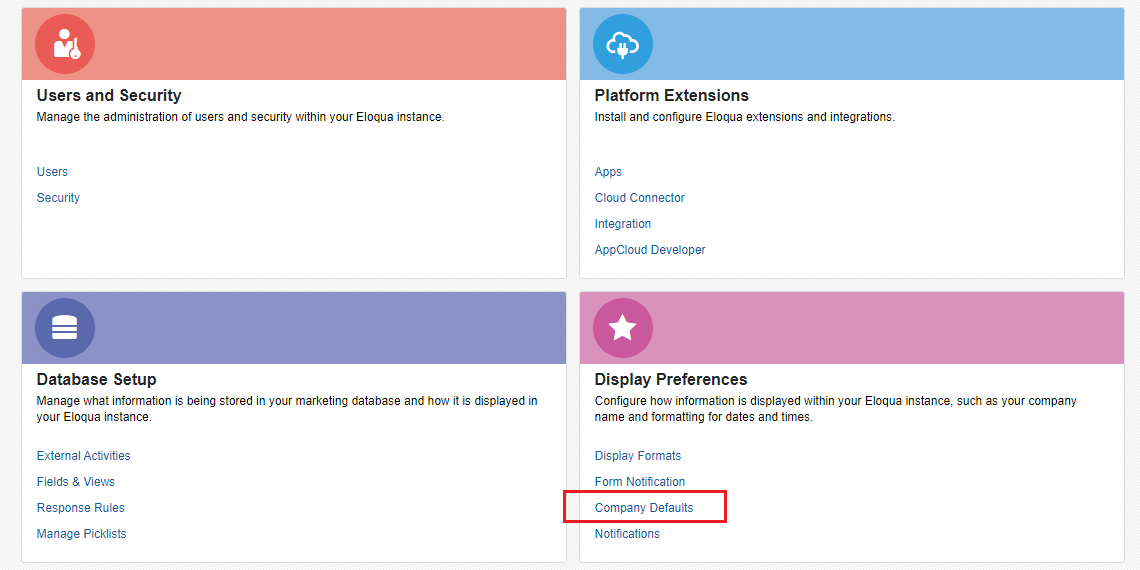The image size is (1140, 570).
Task: Go to the Integration link
Action: (x=623, y=224)
